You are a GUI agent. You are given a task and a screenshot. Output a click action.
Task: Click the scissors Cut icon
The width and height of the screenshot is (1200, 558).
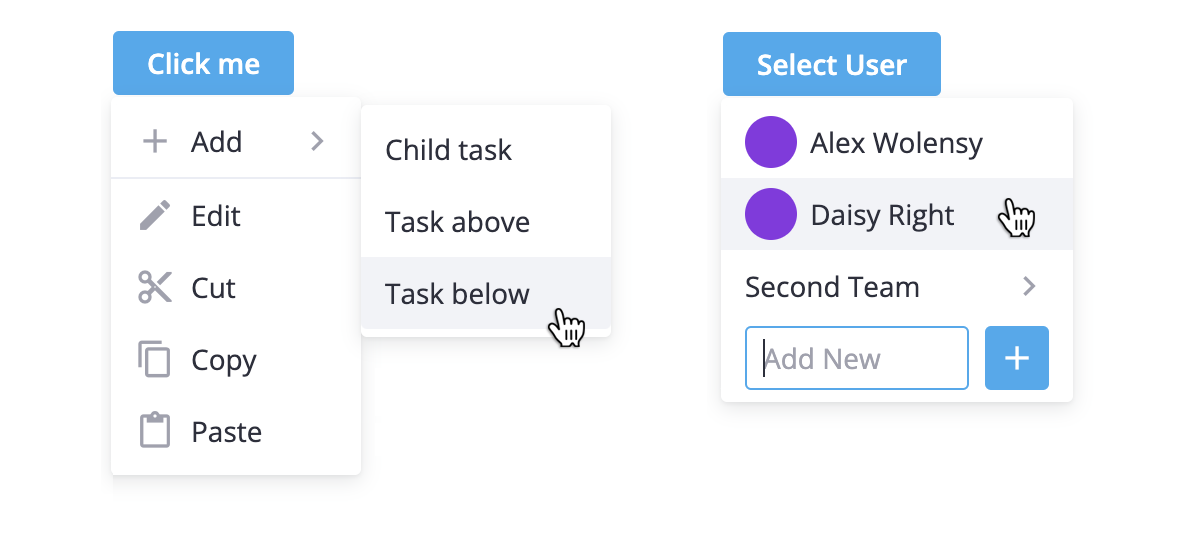point(155,287)
